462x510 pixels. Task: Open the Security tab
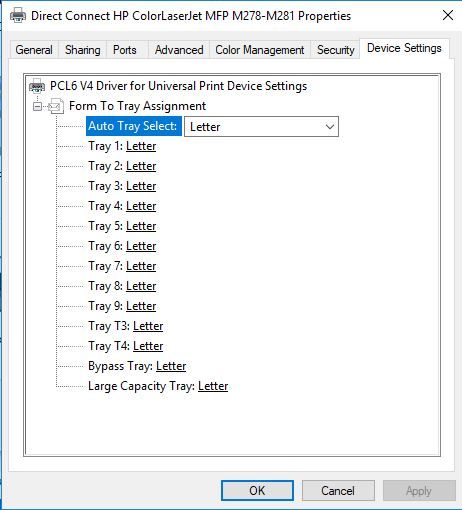(336, 50)
